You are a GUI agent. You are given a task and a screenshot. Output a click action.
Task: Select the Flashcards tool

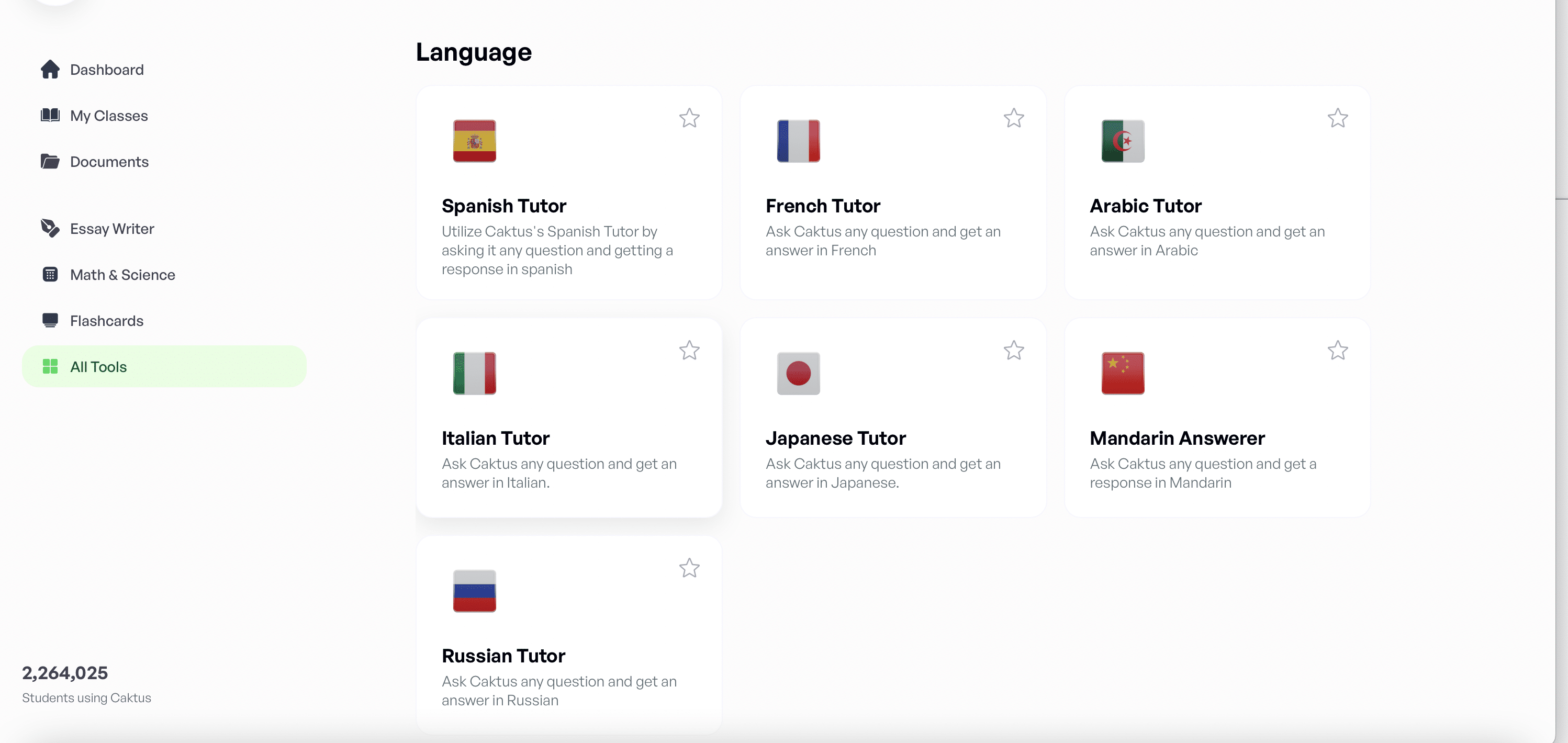[107, 320]
